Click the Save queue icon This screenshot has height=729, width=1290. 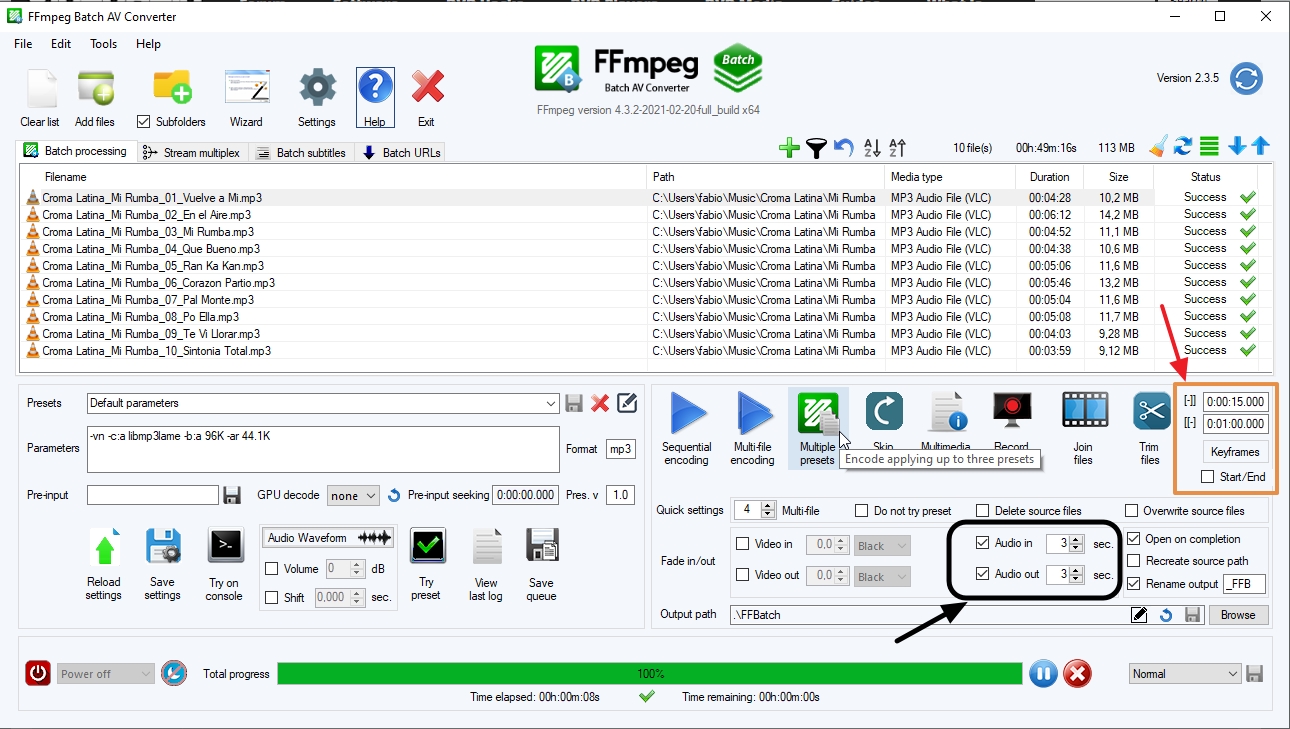(x=541, y=547)
